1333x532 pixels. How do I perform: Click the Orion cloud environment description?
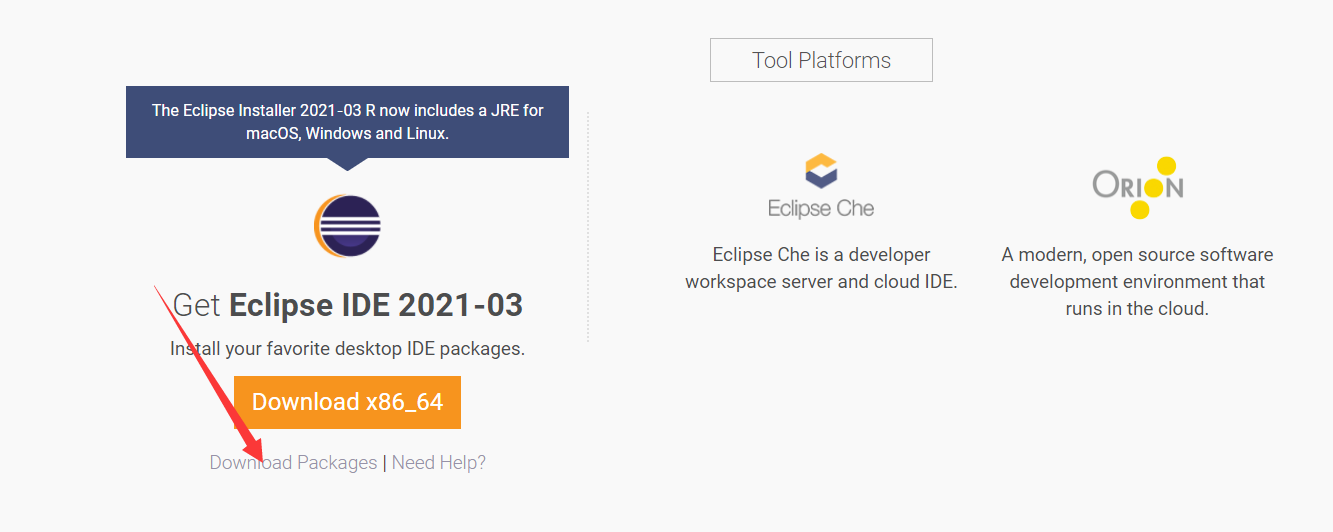pos(1137,282)
